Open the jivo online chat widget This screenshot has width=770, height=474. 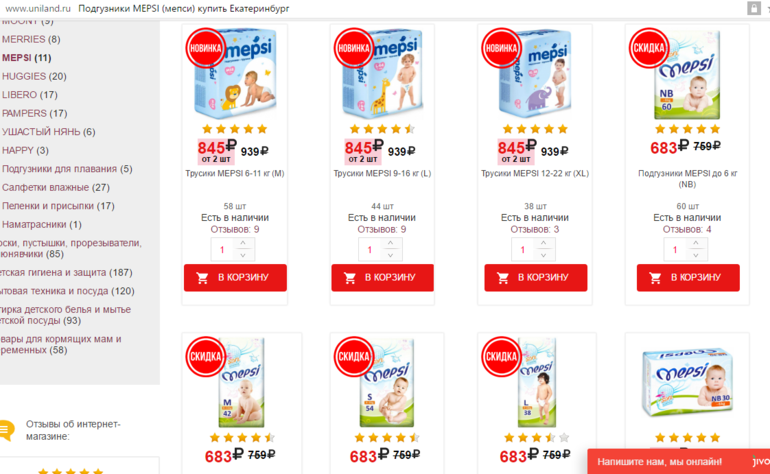[x=679, y=462]
